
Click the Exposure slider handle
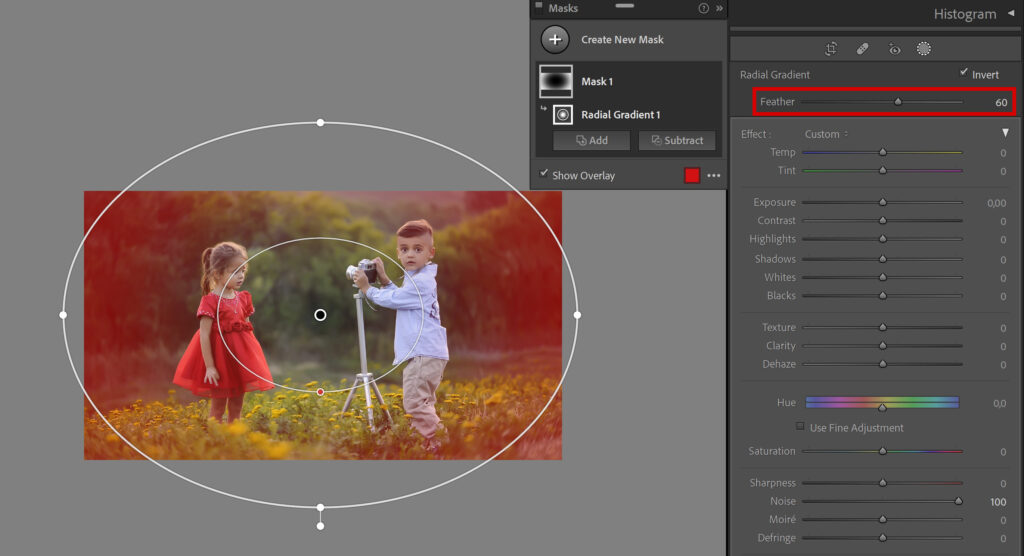click(883, 202)
